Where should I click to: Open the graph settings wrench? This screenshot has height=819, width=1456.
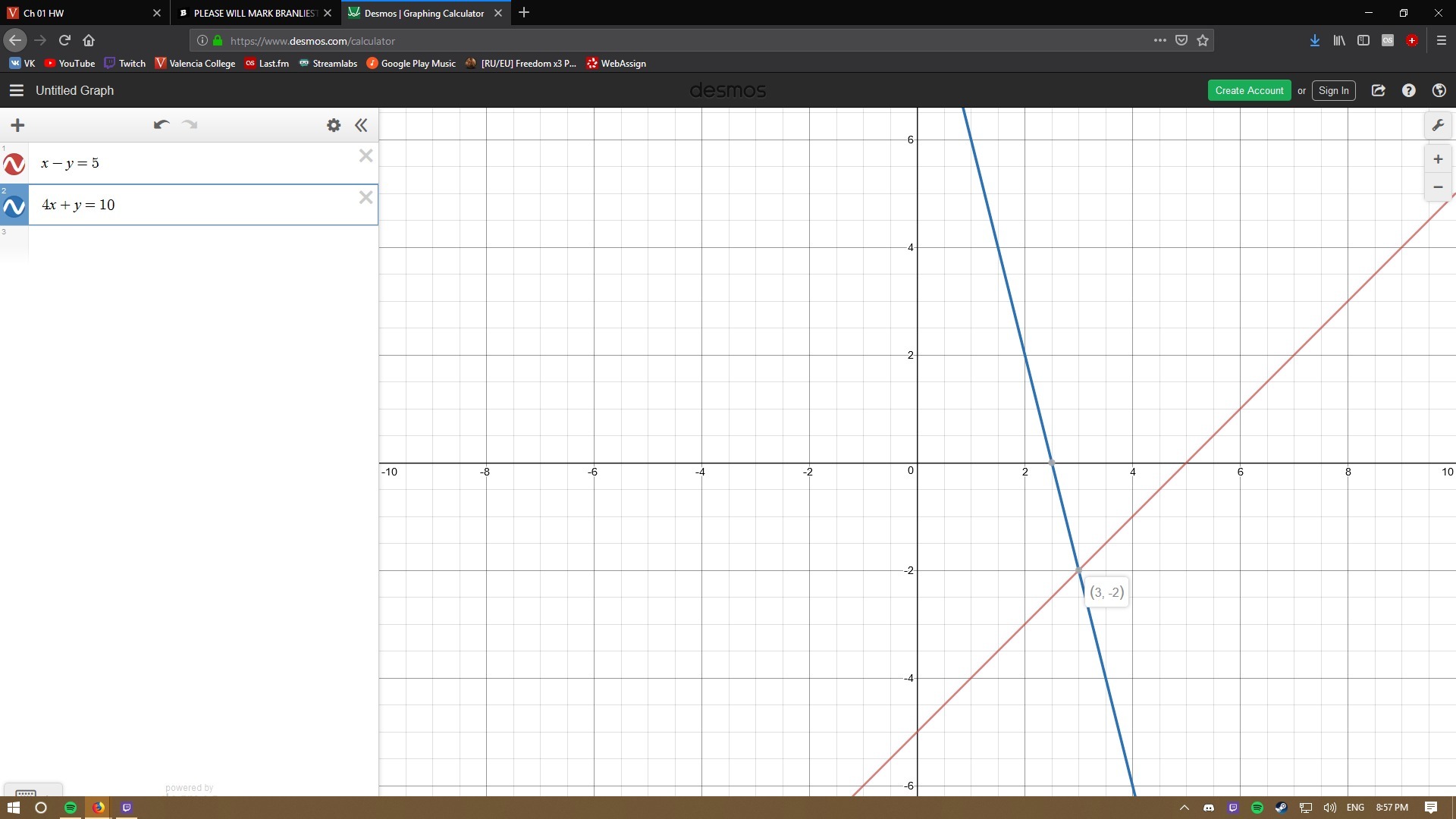(x=1438, y=125)
